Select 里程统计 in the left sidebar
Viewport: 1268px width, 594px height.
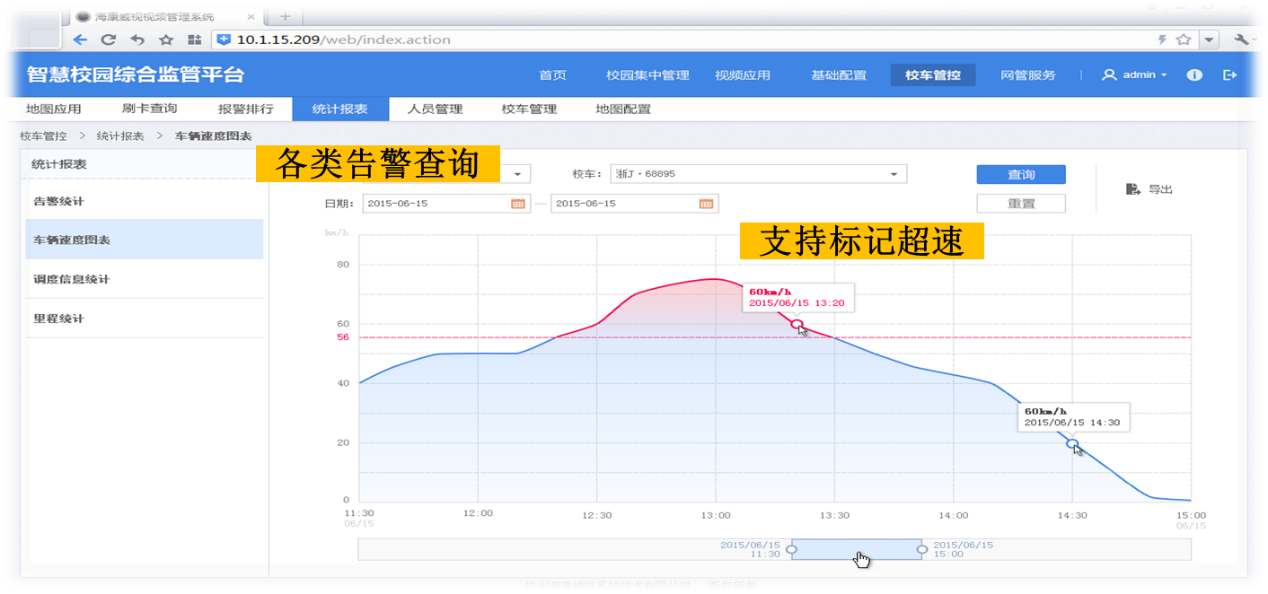tap(59, 318)
